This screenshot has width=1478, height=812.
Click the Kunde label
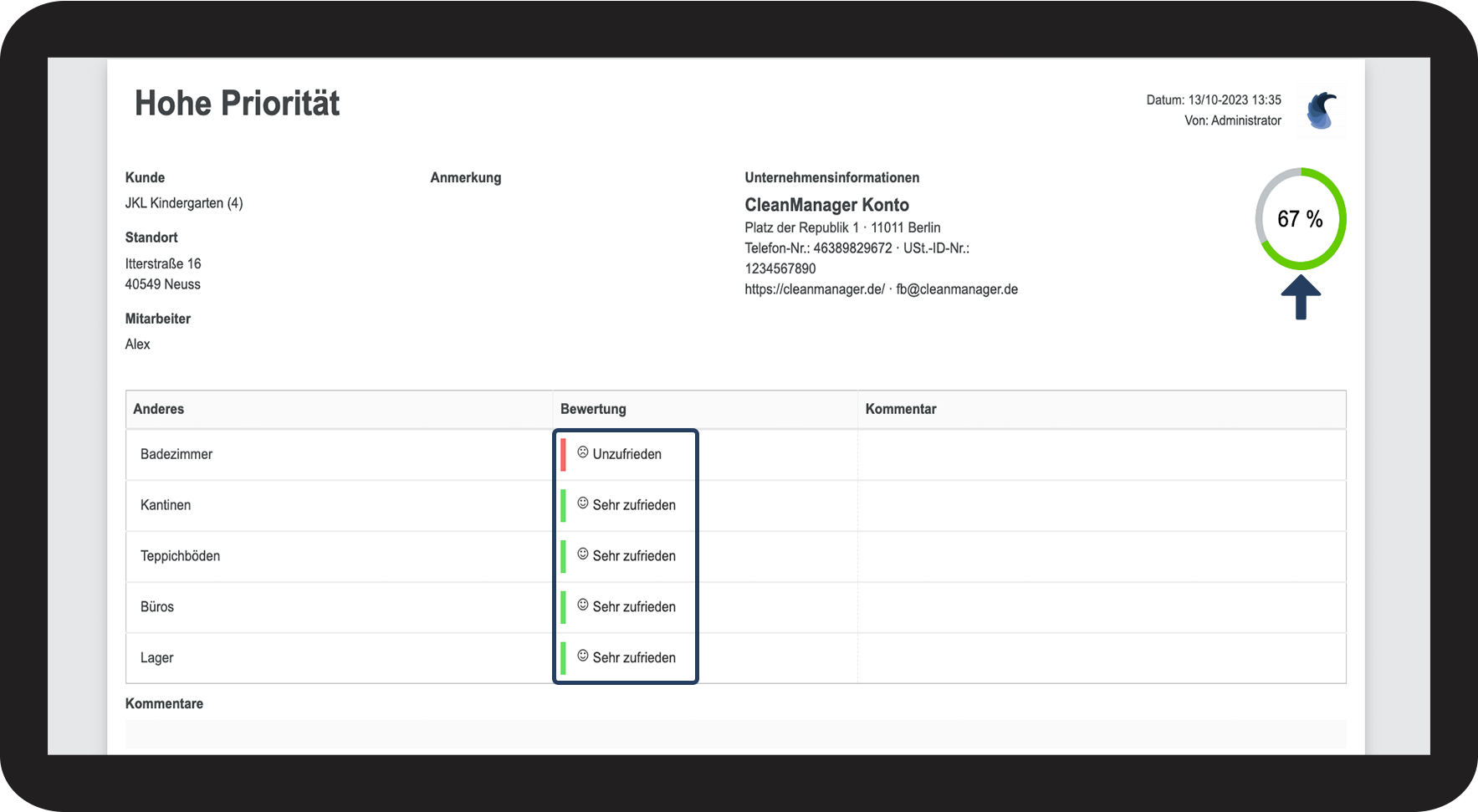[x=145, y=177]
